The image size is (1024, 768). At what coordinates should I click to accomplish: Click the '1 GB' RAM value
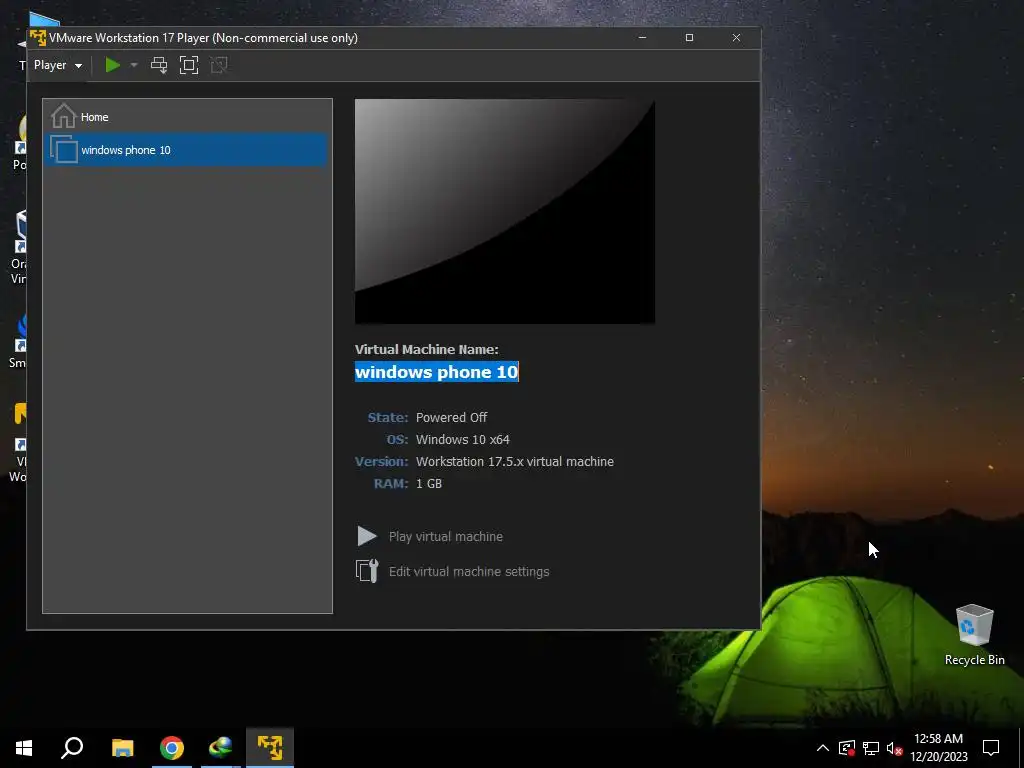click(x=429, y=484)
